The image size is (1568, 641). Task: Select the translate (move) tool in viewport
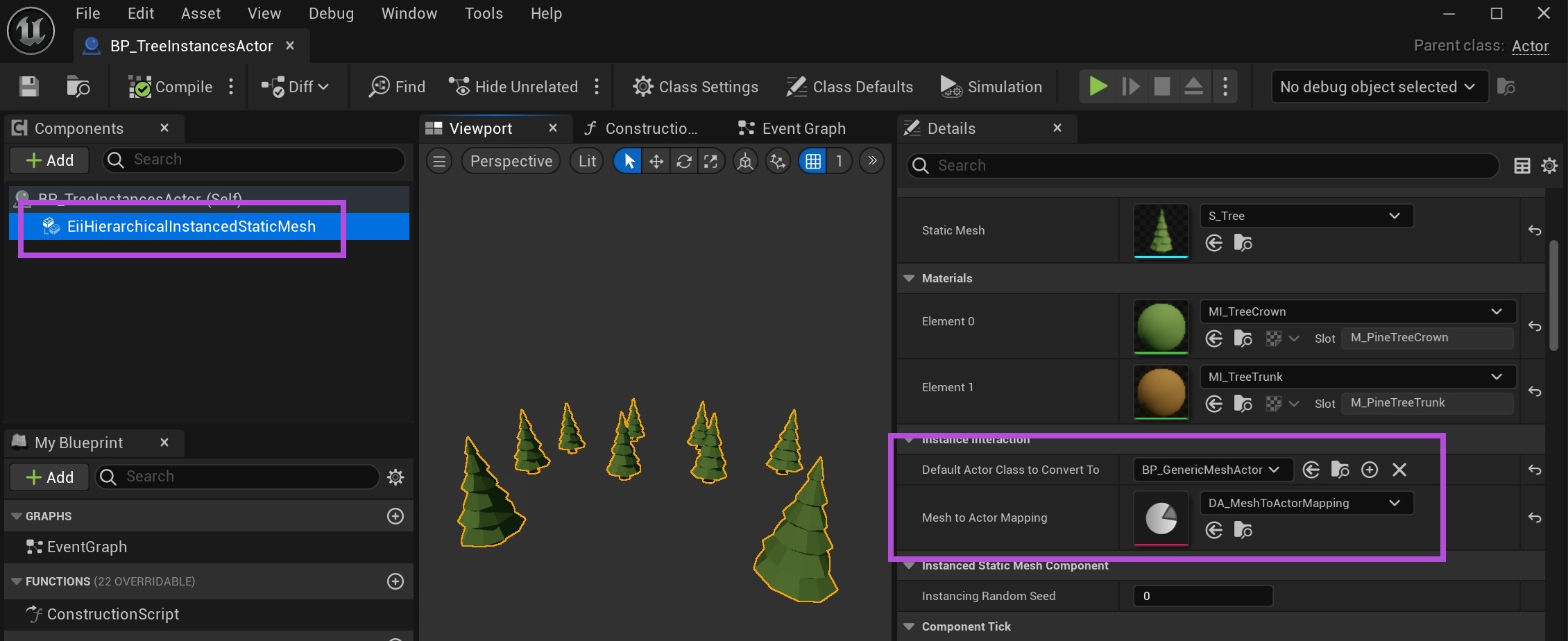coord(656,162)
